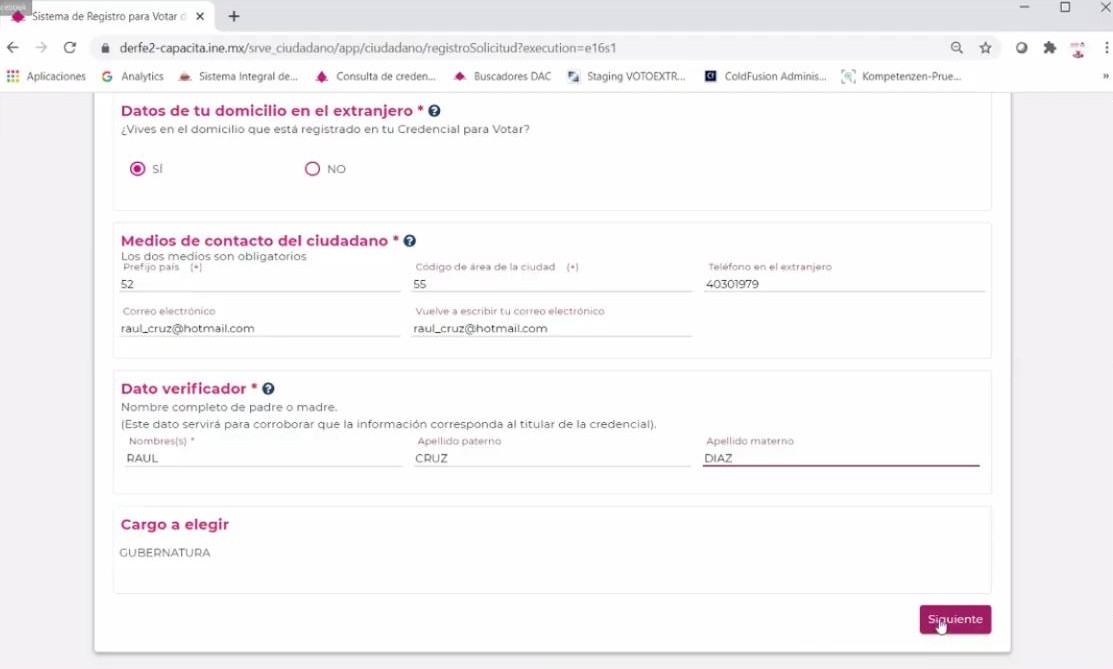Open the Chrome three-dot menu
1113x669 pixels.
point(1106,48)
